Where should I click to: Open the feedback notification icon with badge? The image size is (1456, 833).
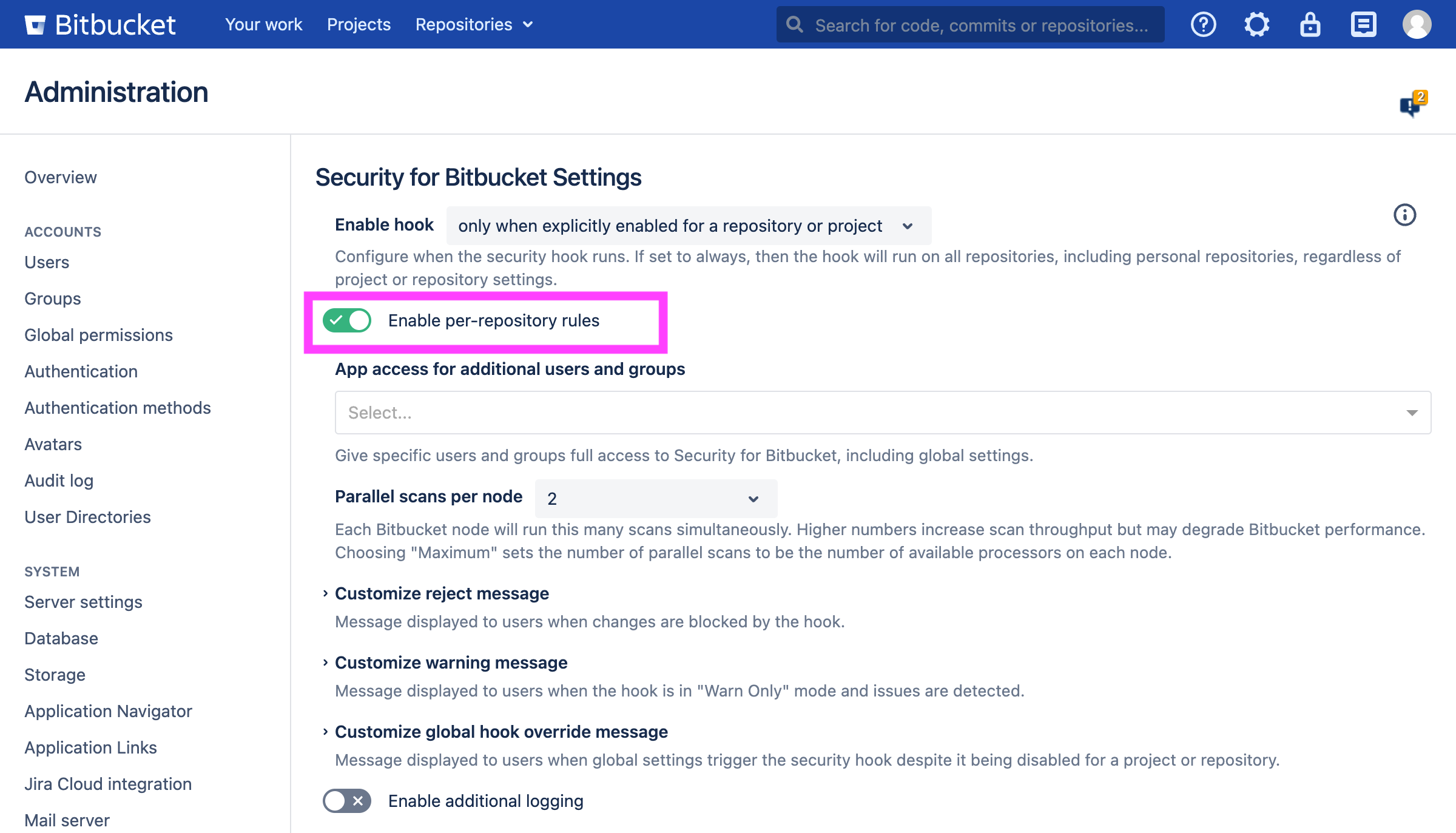[1412, 105]
